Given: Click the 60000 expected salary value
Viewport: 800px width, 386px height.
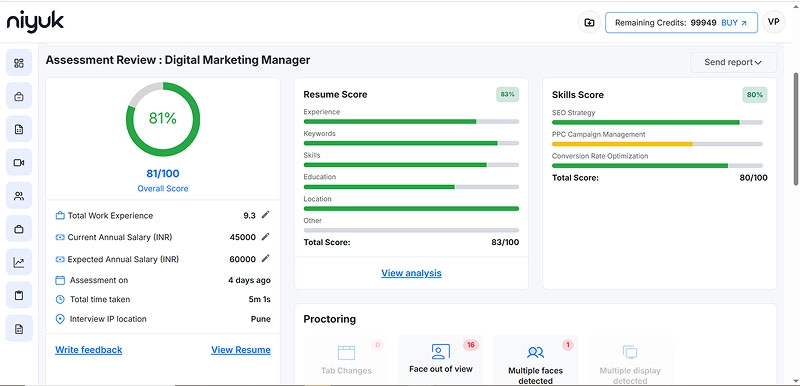Looking at the screenshot, I should click(x=243, y=259).
